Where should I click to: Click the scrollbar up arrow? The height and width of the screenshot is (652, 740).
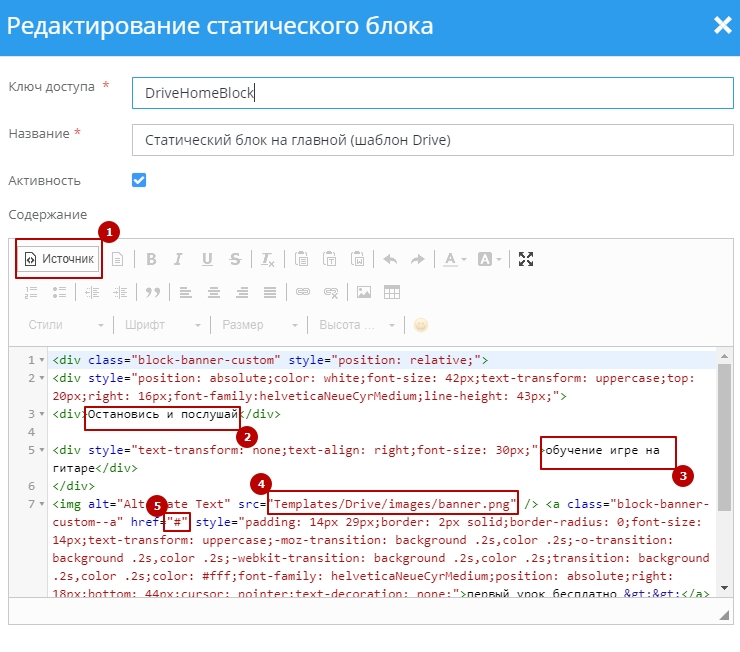tap(724, 356)
